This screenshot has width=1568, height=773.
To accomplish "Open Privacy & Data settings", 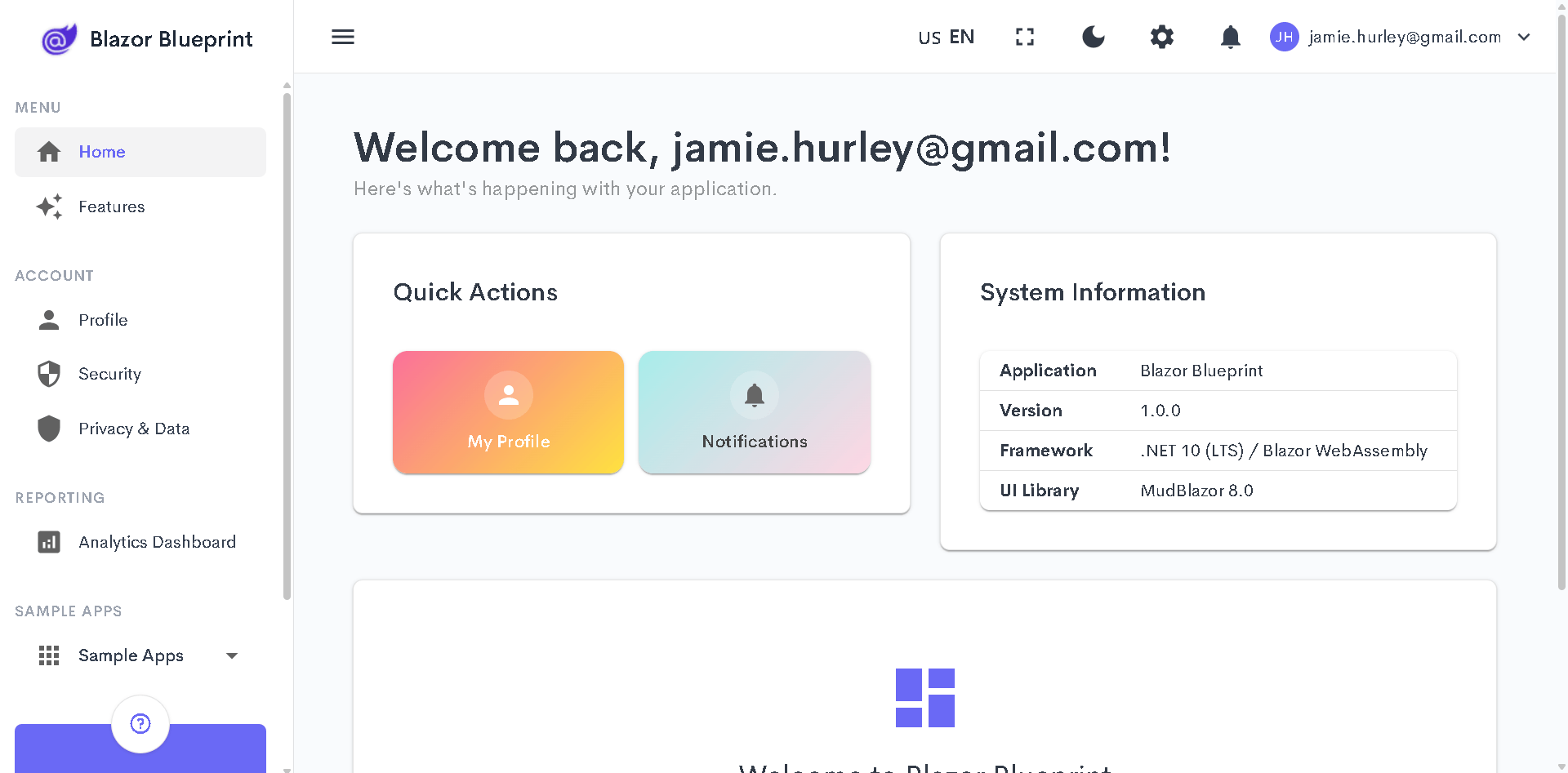I will pyautogui.click(x=133, y=428).
